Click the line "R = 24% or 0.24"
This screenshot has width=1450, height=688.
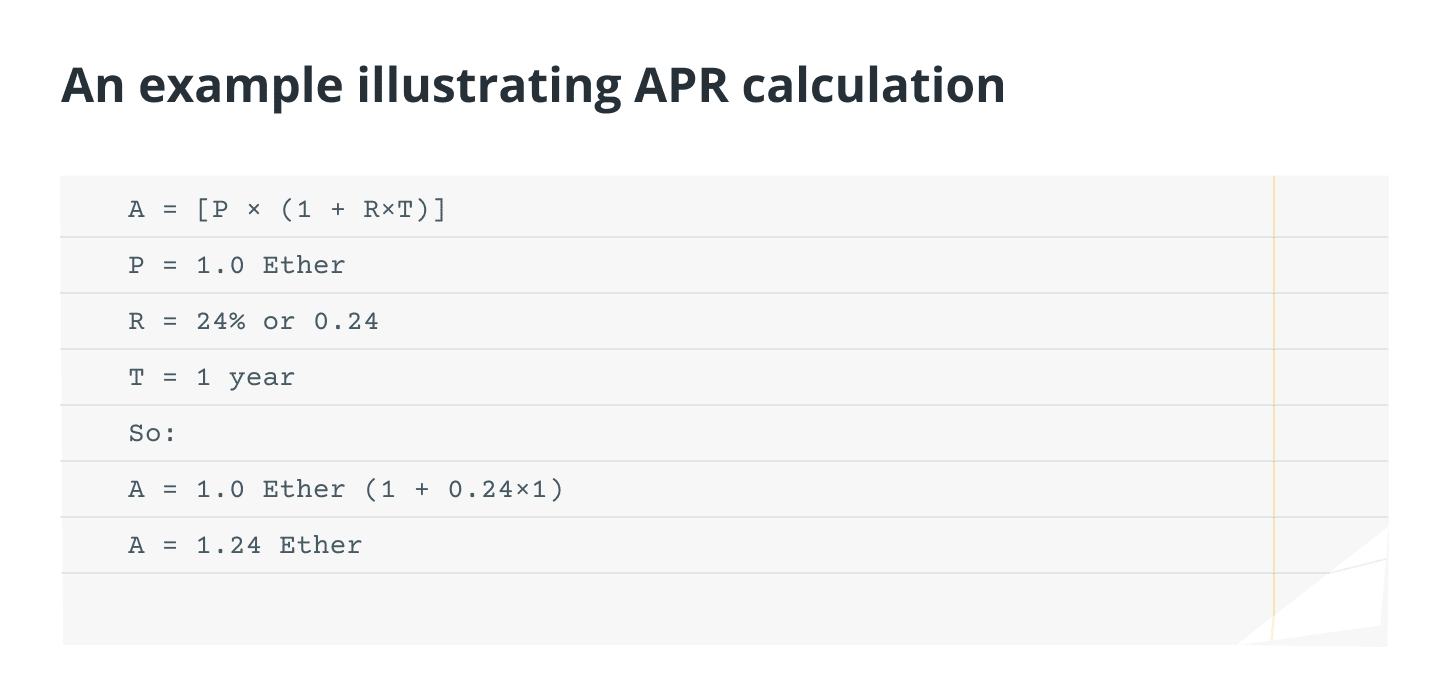coord(253,322)
